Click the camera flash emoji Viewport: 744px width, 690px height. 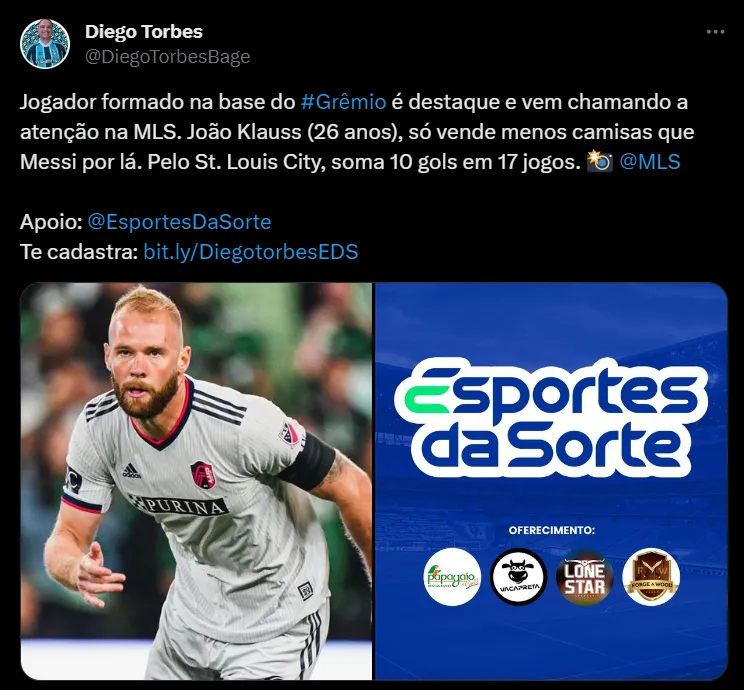600,161
